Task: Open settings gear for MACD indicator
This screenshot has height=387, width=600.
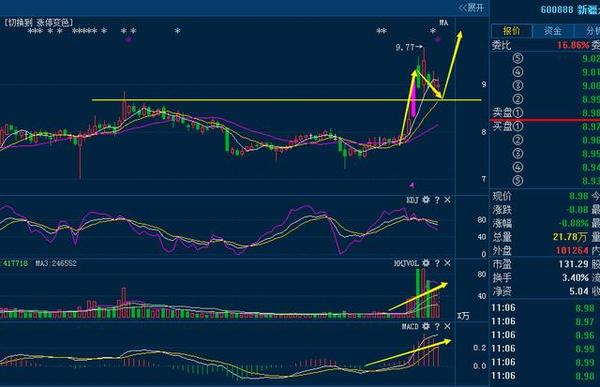Action: tap(426, 326)
